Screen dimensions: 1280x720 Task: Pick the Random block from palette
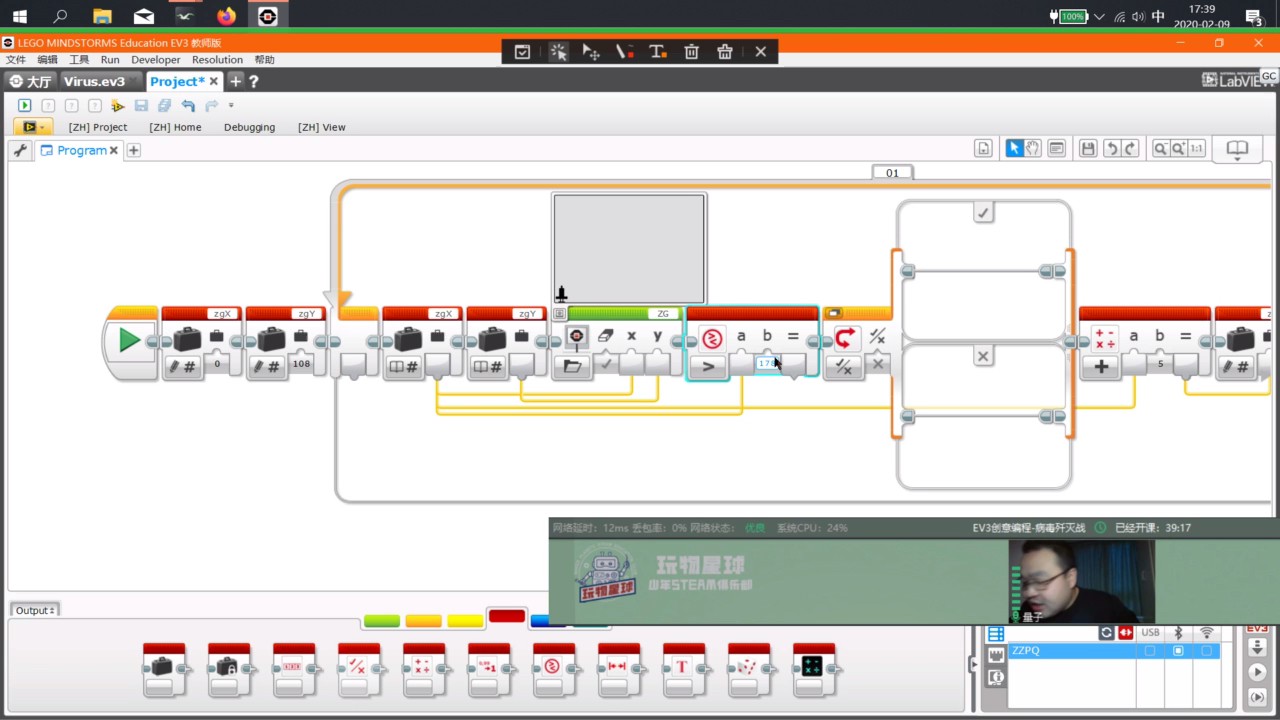(x=749, y=669)
